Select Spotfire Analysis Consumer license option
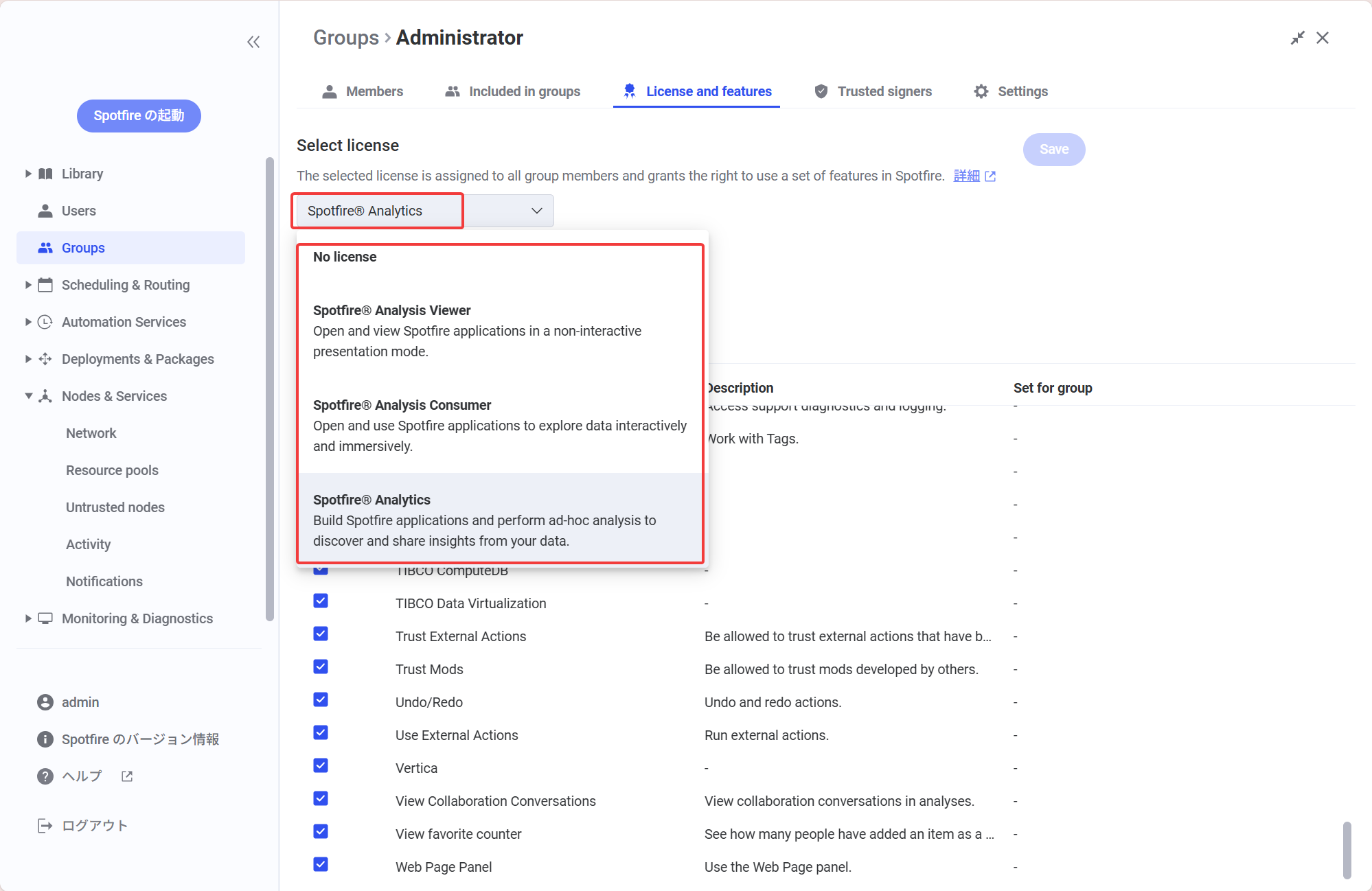 tap(500, 426)
